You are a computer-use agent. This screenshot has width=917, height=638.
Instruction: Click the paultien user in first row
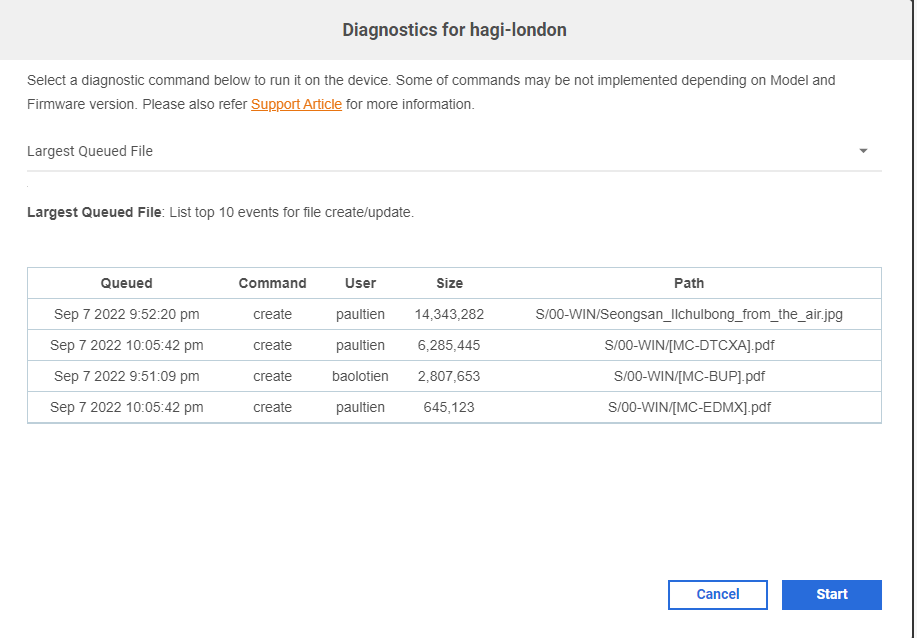pos(360,314)
